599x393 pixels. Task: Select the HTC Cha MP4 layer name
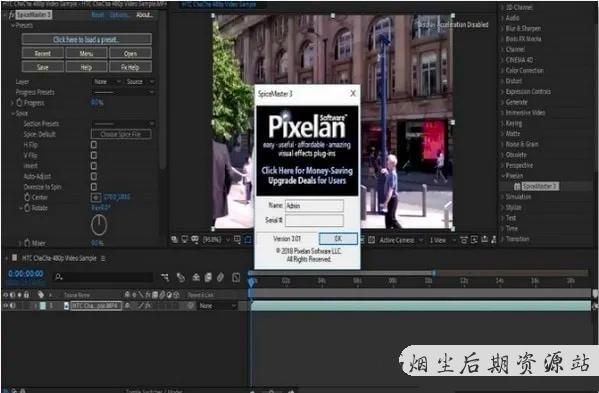point(96,306)
